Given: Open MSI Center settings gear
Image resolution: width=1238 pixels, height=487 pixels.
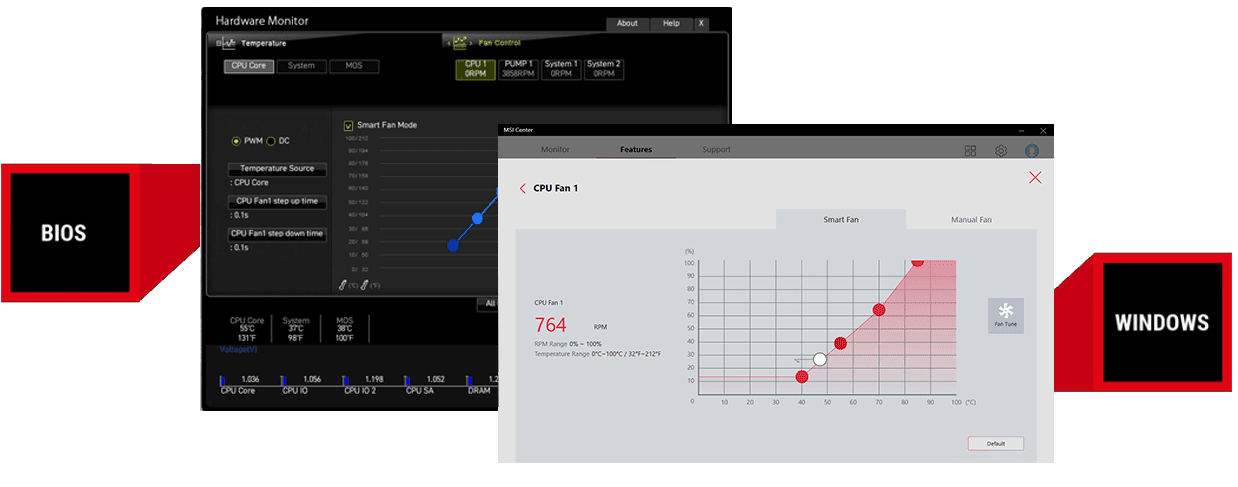Looking at the screenshot, I should click(x=1000, y=151).
